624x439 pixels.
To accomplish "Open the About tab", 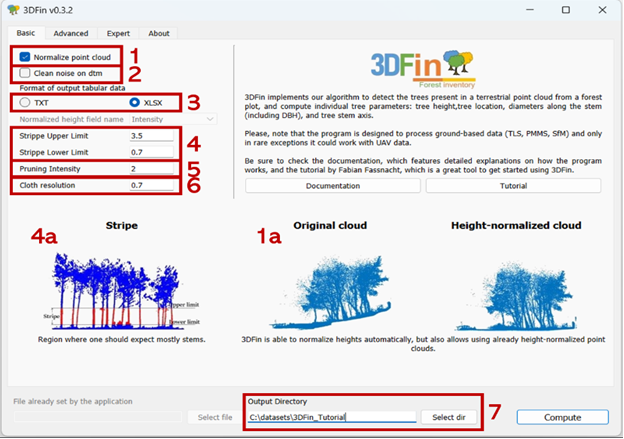I will click(x=159, y=33).
